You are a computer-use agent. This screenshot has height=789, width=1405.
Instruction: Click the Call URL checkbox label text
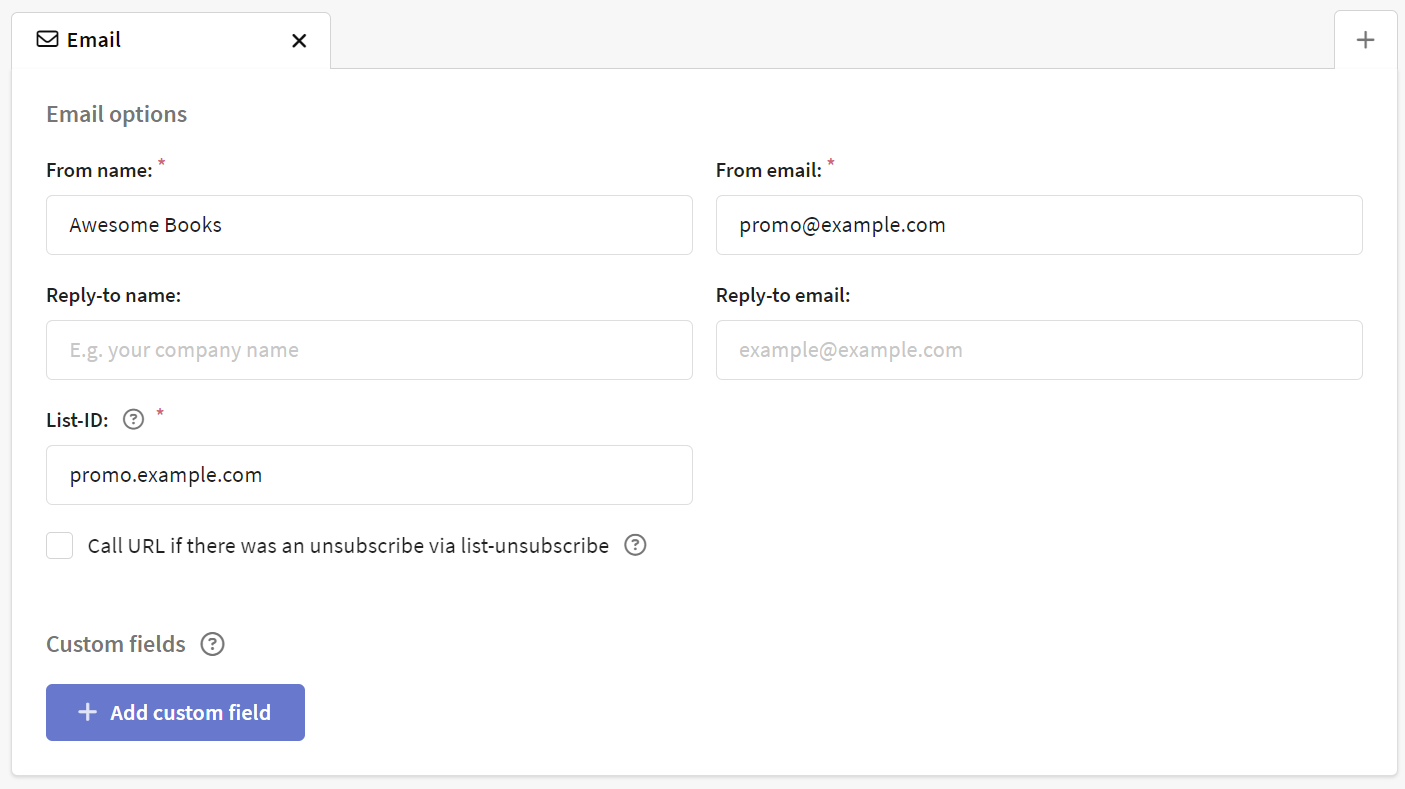tap(348, 546)
